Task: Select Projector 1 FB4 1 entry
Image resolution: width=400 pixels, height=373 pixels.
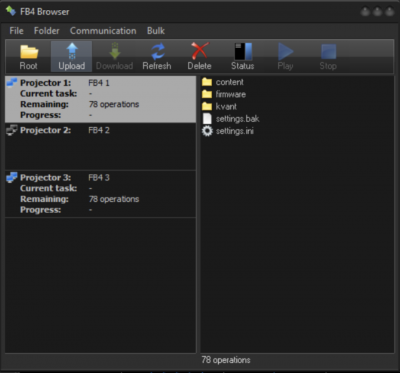Action: coord(100,99)
